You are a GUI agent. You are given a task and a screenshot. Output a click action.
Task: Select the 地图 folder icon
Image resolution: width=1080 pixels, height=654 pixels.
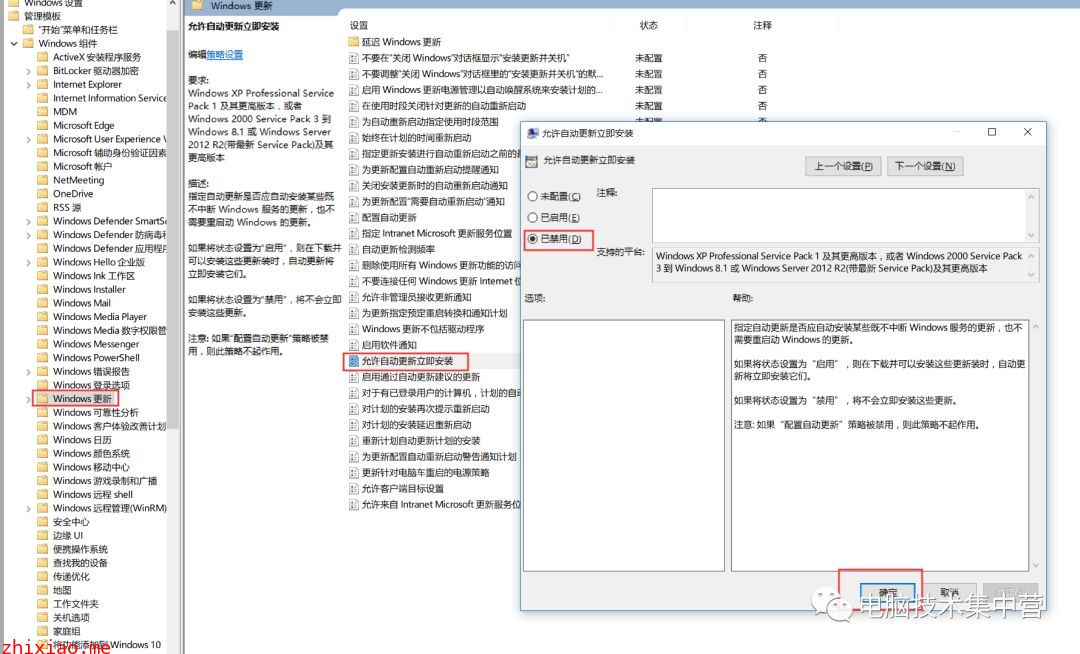click(42, 590)
